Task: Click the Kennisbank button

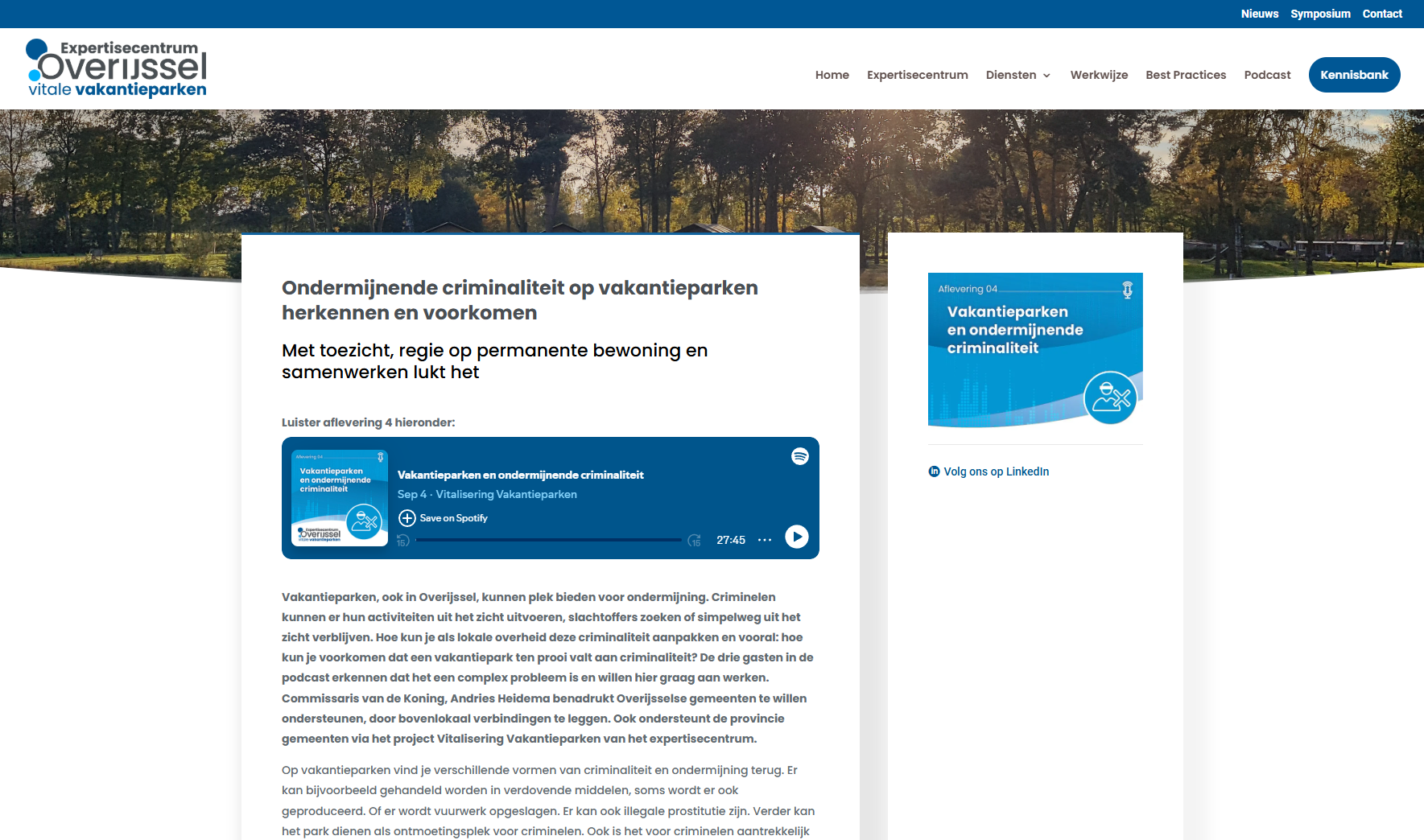Action: pyautogui.click(x=1354, y=75)
